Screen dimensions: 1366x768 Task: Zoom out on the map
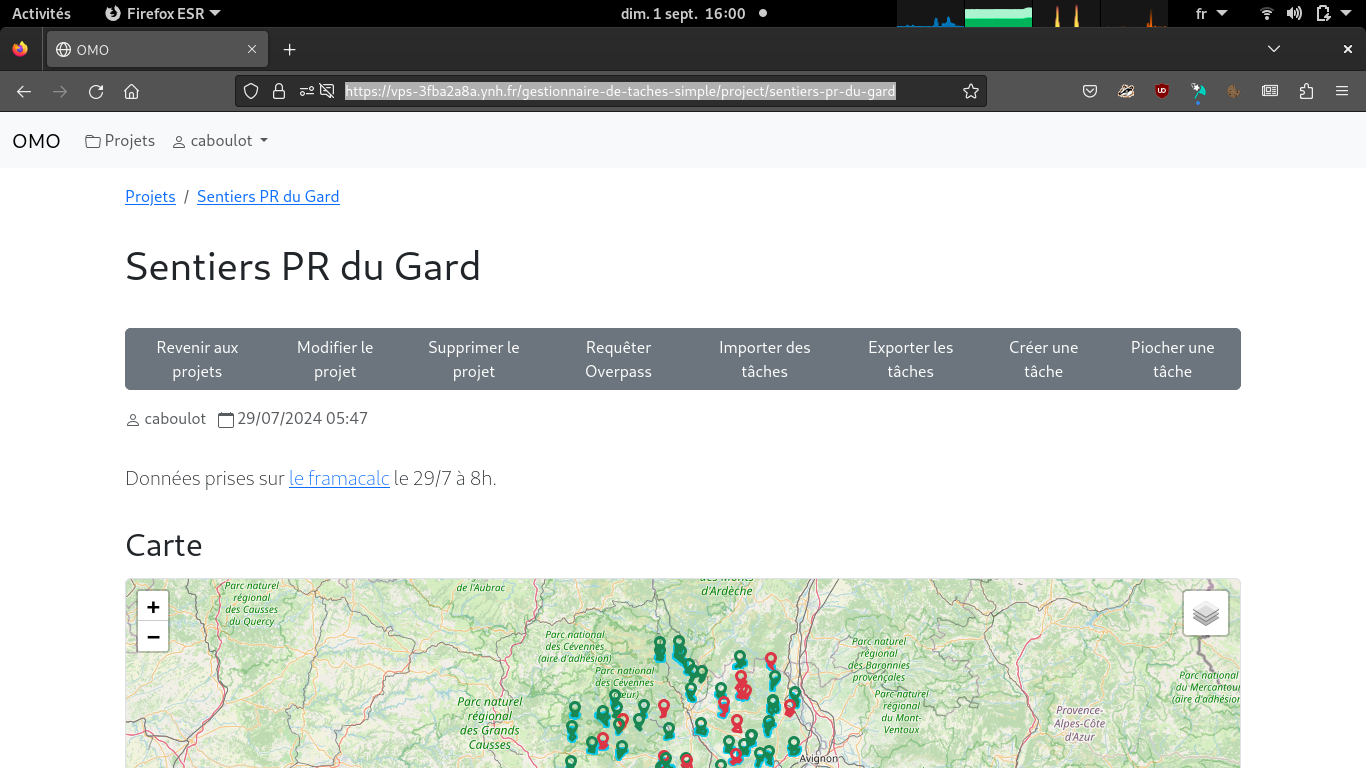[x=153, y=636]
